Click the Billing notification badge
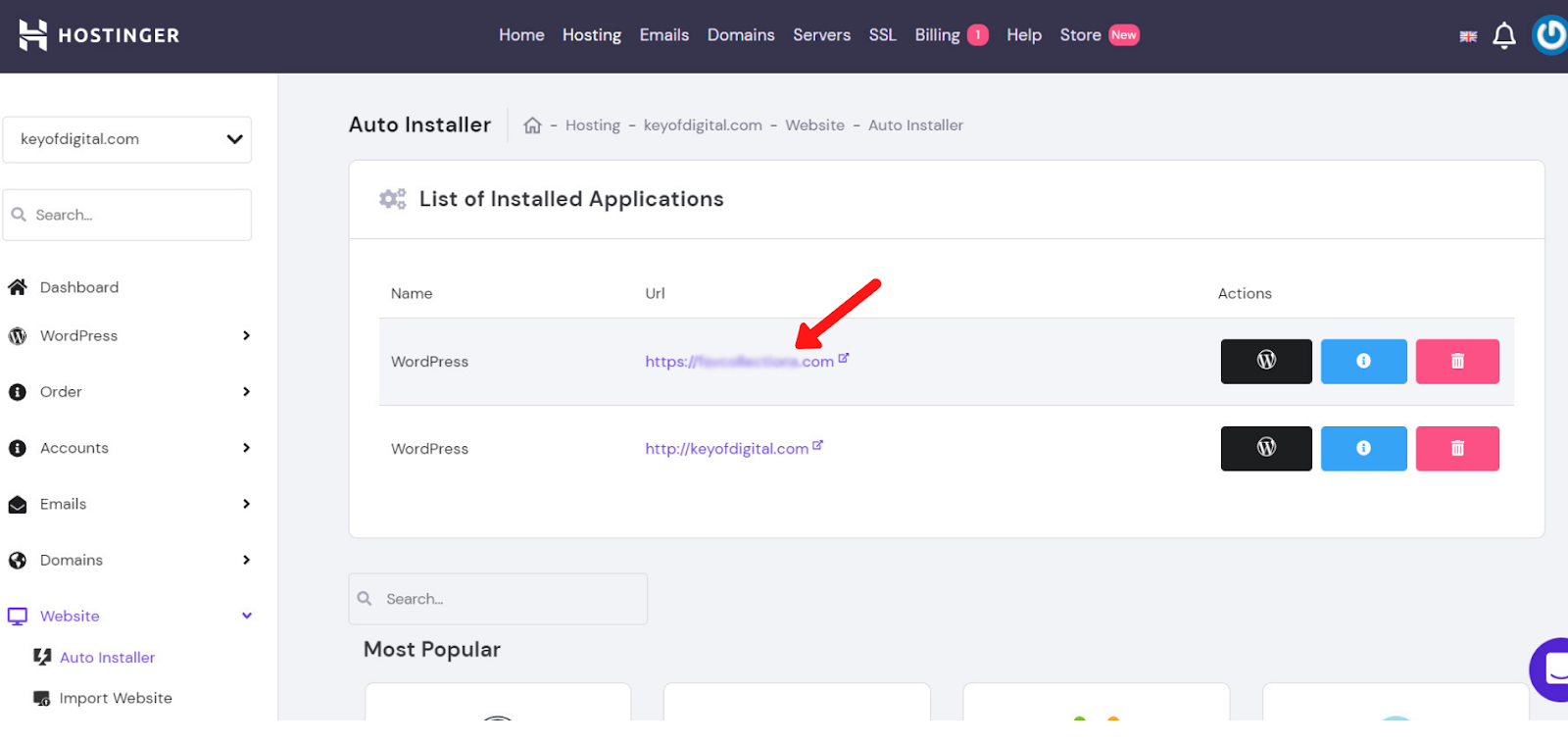Viewport: 1568px width, 742px height. point(978,35)
